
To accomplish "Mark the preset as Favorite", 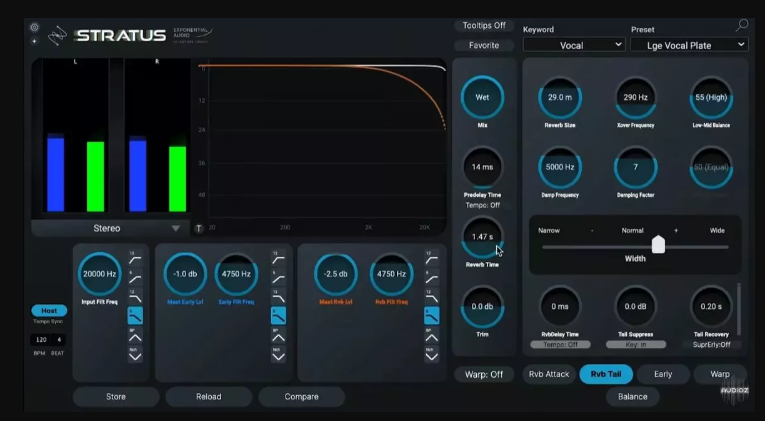I will point(484,45).
